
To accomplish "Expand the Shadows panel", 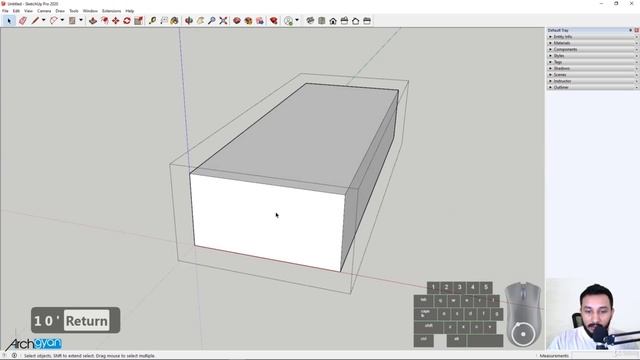I will pos(591,68).
